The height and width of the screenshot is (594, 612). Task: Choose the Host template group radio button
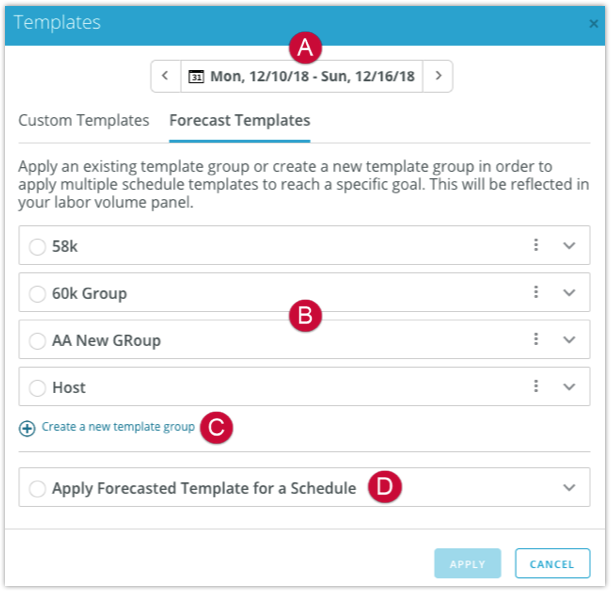tap(37, 387)
